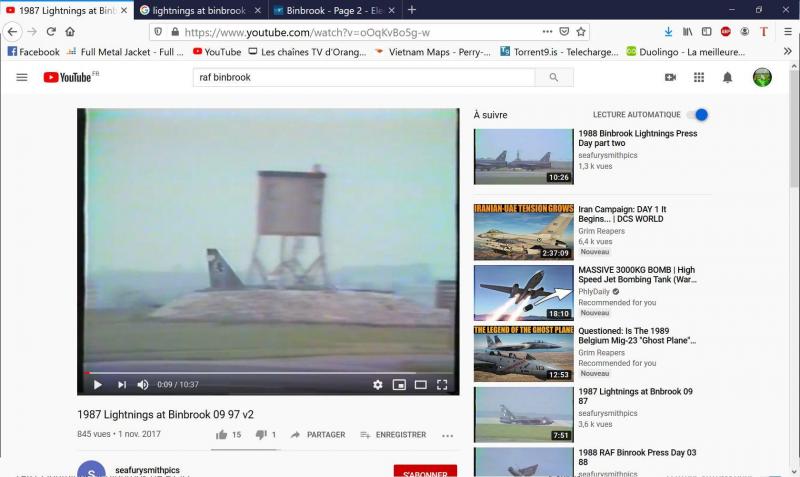Open video player settings gear
800x477 pixels.
pyautogui.click(x=378, y=385)
